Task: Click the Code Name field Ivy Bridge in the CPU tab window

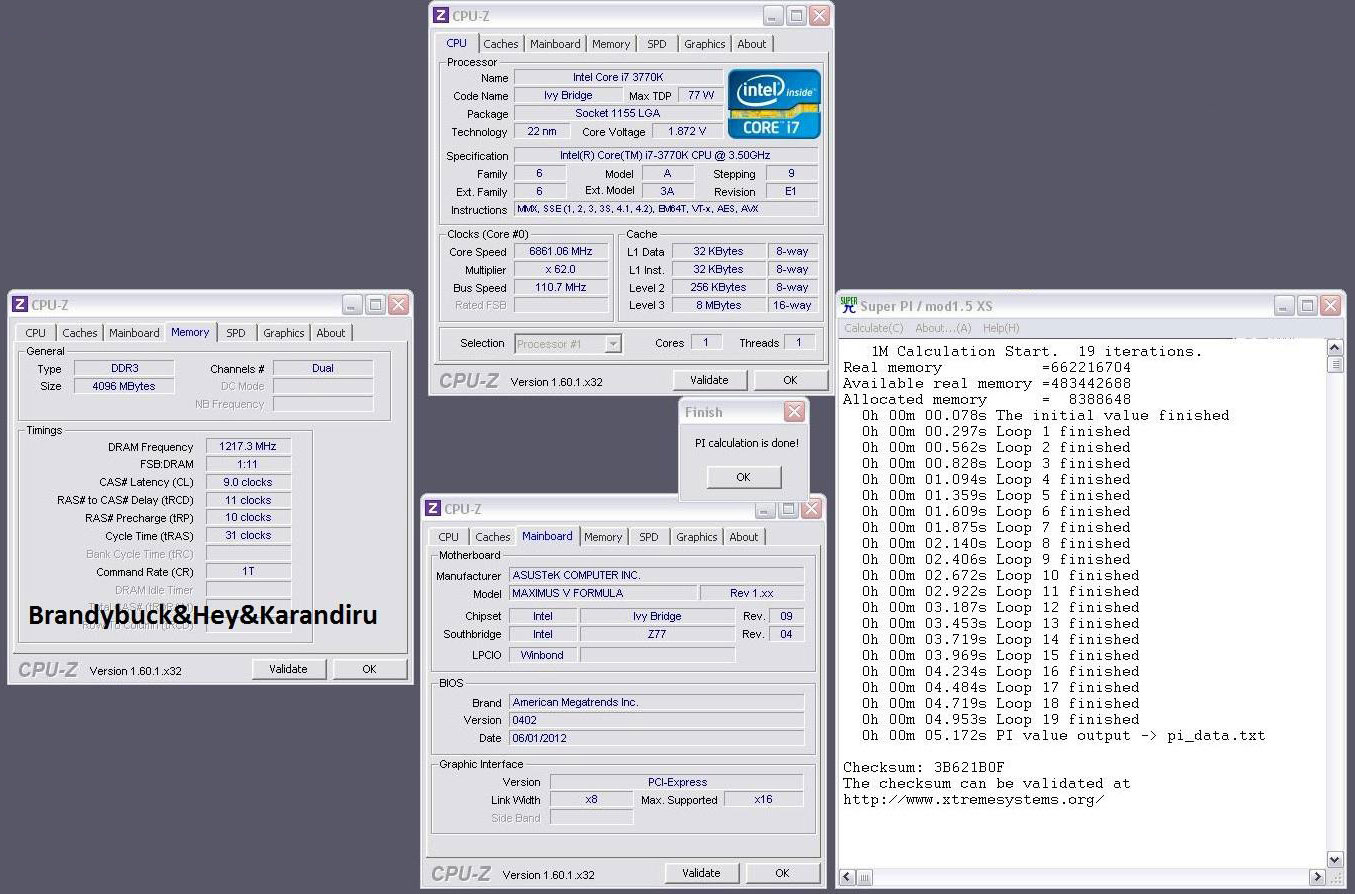Action: click(x=568, y=96)
